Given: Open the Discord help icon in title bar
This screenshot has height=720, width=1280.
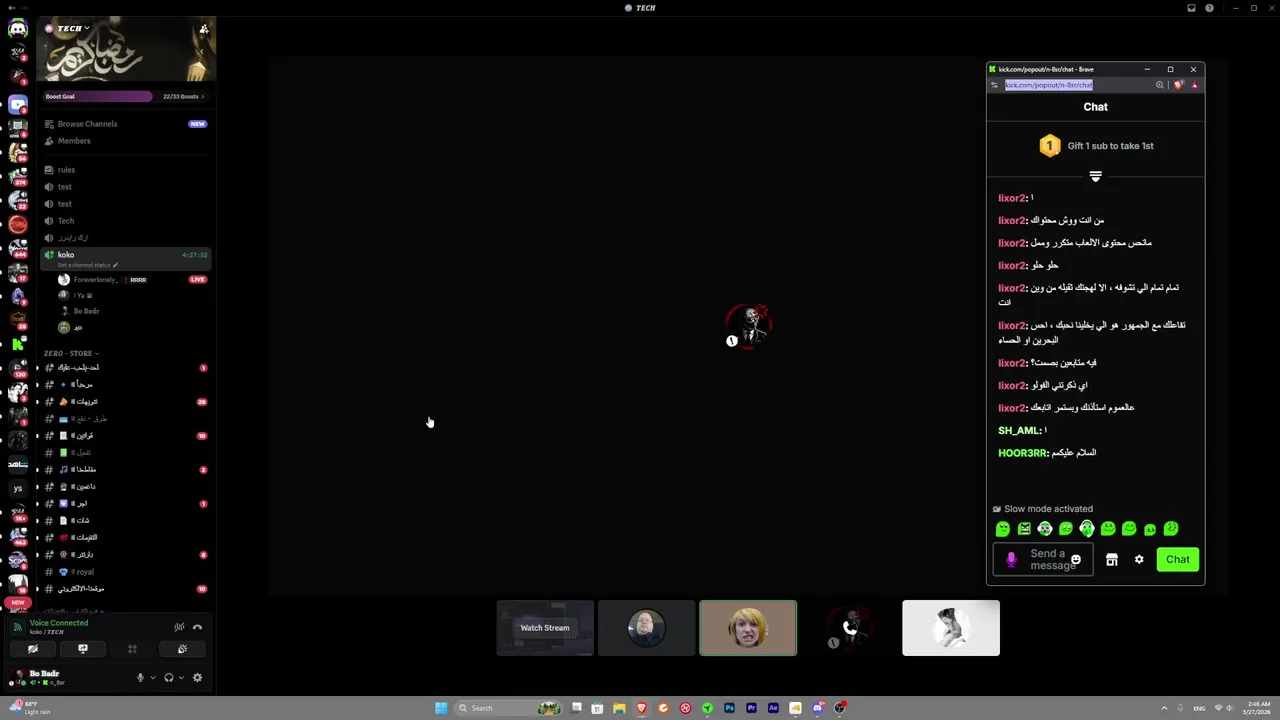Looking at the screenshot, I should pos(1210,8).
